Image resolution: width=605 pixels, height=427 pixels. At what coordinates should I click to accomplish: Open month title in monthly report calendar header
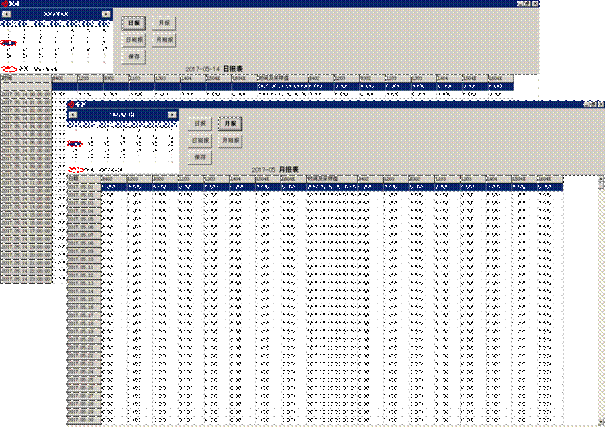tap(122, 113)
